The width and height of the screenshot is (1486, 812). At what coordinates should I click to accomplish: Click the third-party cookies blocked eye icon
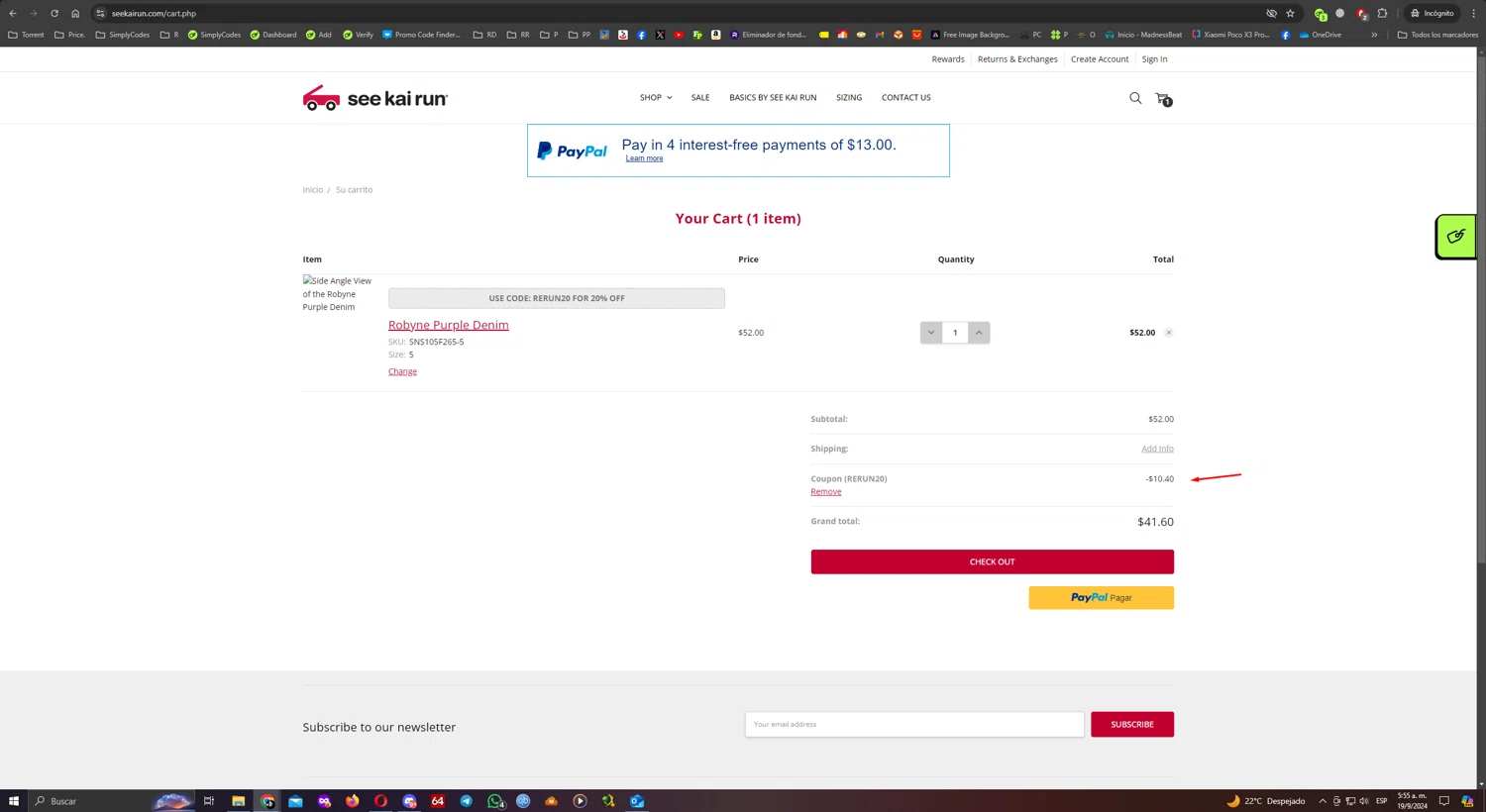click(x=1271, y=13)
